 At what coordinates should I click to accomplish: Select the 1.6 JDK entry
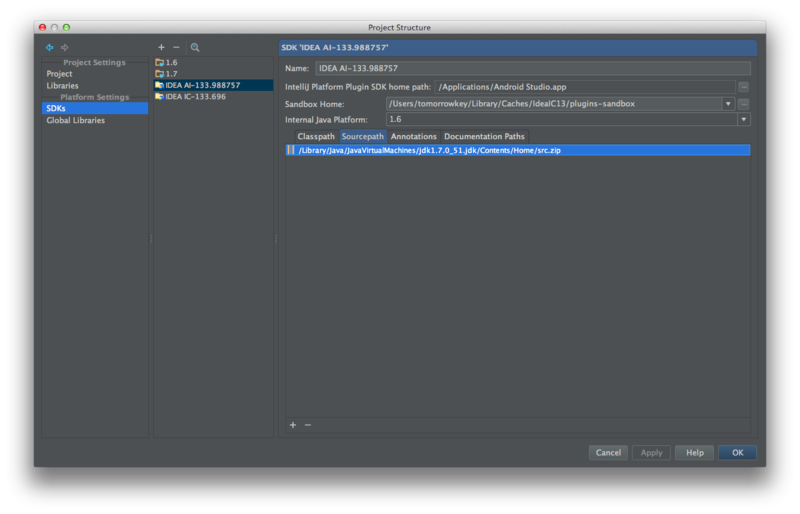(213, 62)
